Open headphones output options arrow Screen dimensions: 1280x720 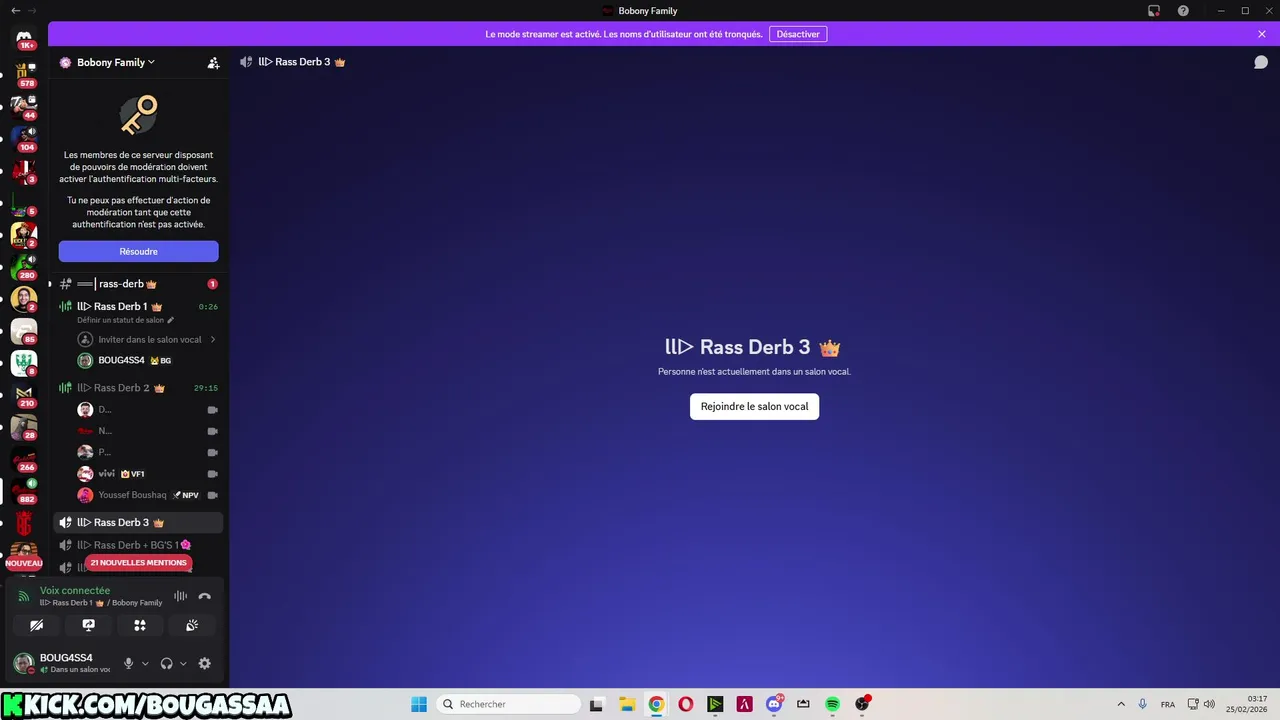coord(183,663)
